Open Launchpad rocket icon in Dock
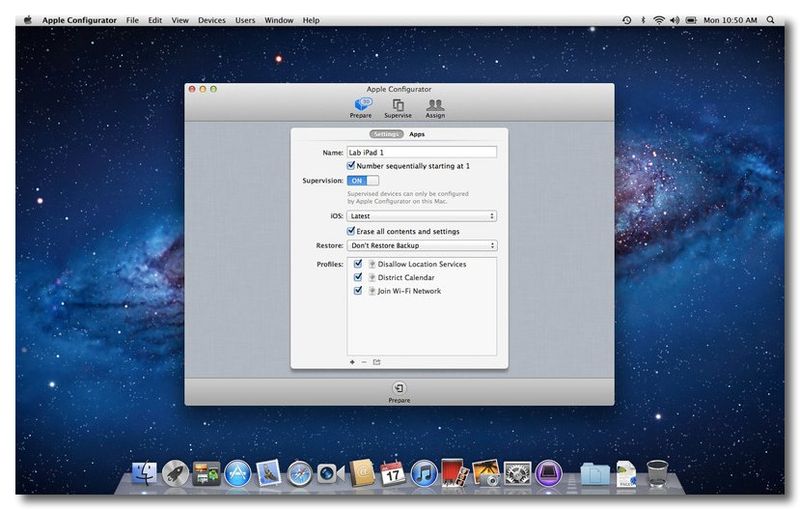 pyautogui.click(x=176, y=473)
